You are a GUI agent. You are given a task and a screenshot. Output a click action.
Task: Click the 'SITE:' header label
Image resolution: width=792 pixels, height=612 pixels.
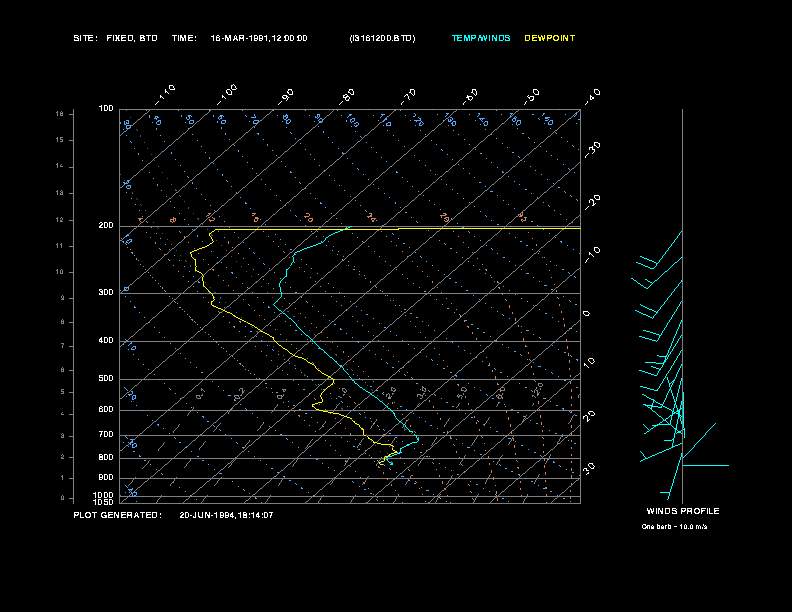85,38
